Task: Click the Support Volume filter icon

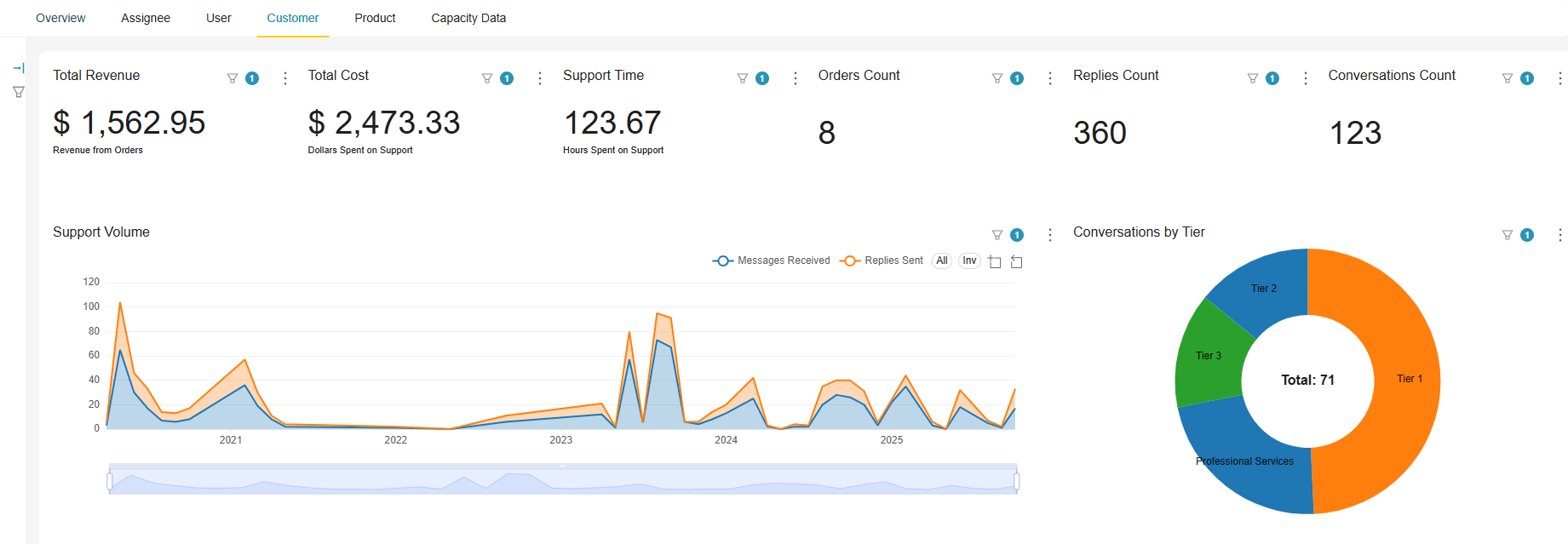Action: pyautogui.click(x=997, y=235)
